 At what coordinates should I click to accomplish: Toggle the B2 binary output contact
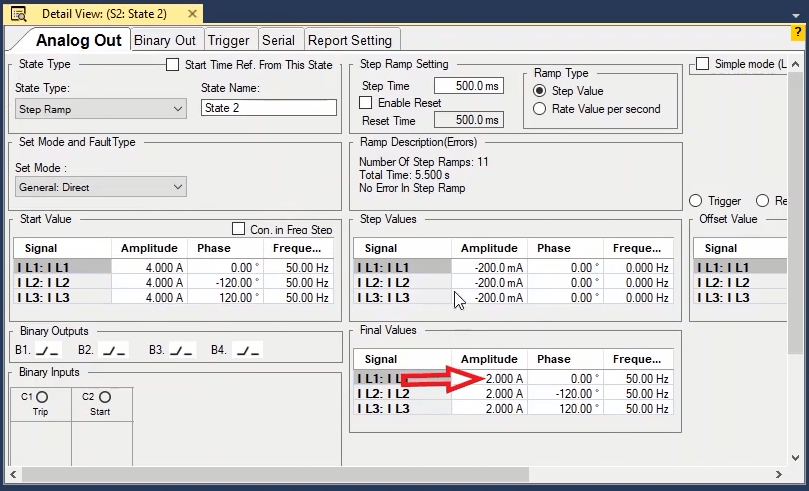click(x=114, y=350)
